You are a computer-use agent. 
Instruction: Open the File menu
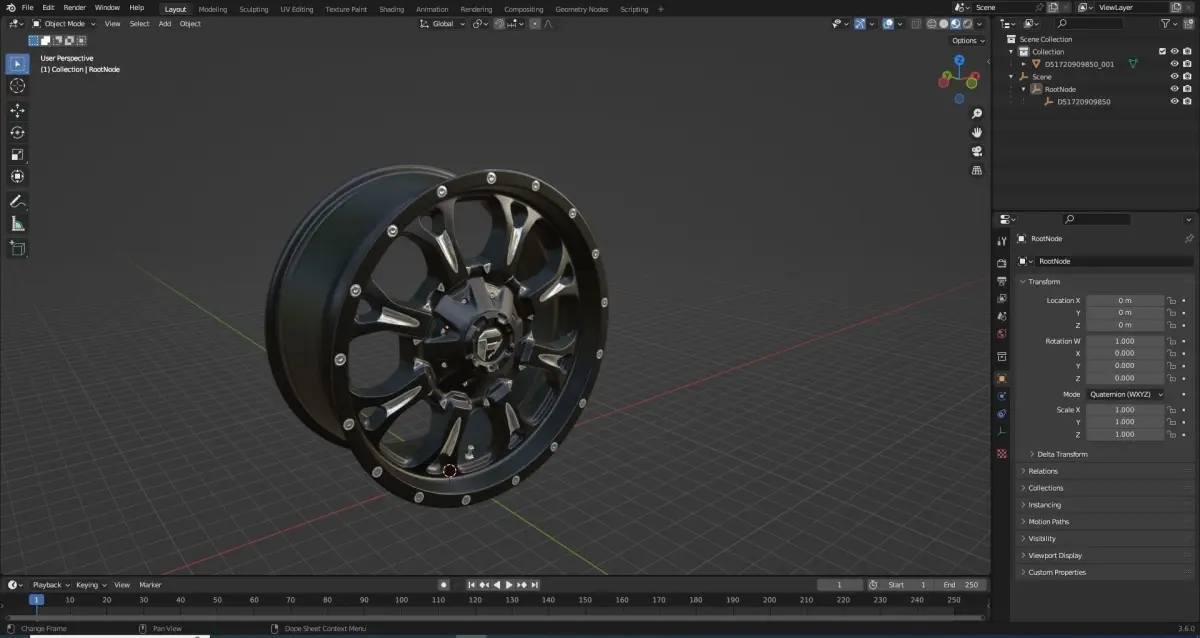point(28,8)
